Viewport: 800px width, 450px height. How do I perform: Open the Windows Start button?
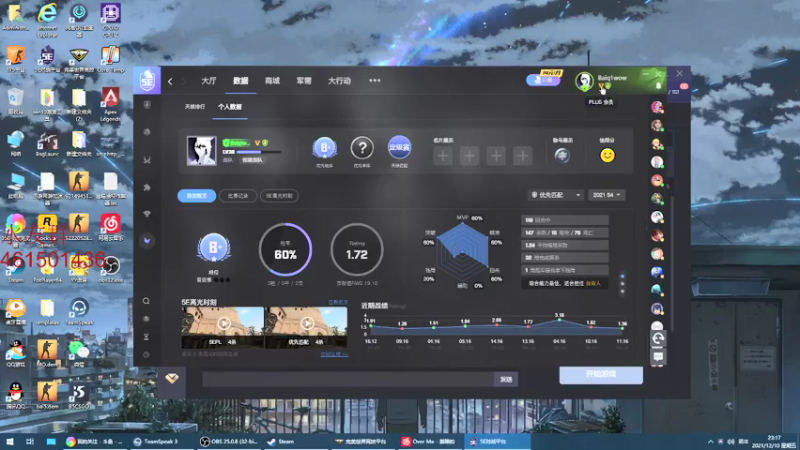coord(10,441)
